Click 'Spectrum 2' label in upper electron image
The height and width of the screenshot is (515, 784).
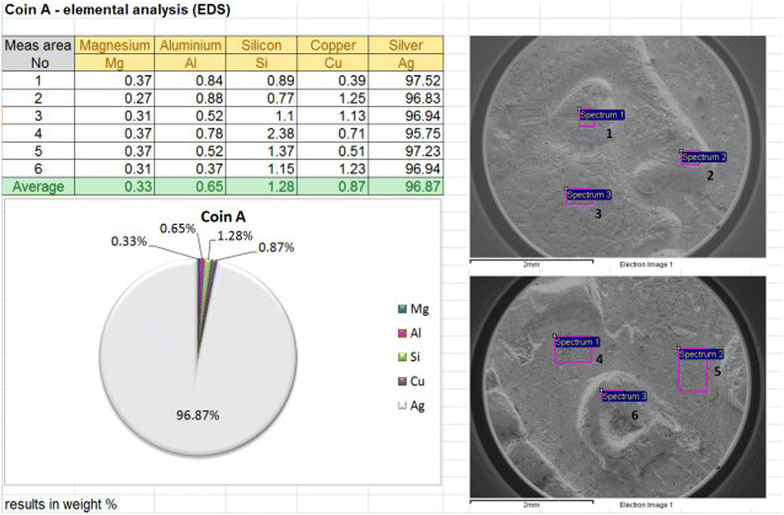(704, 157)
